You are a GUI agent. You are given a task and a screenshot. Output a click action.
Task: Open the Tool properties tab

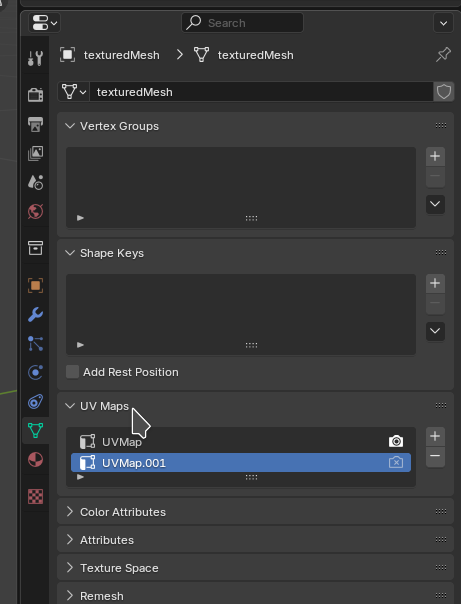(35, 58)
